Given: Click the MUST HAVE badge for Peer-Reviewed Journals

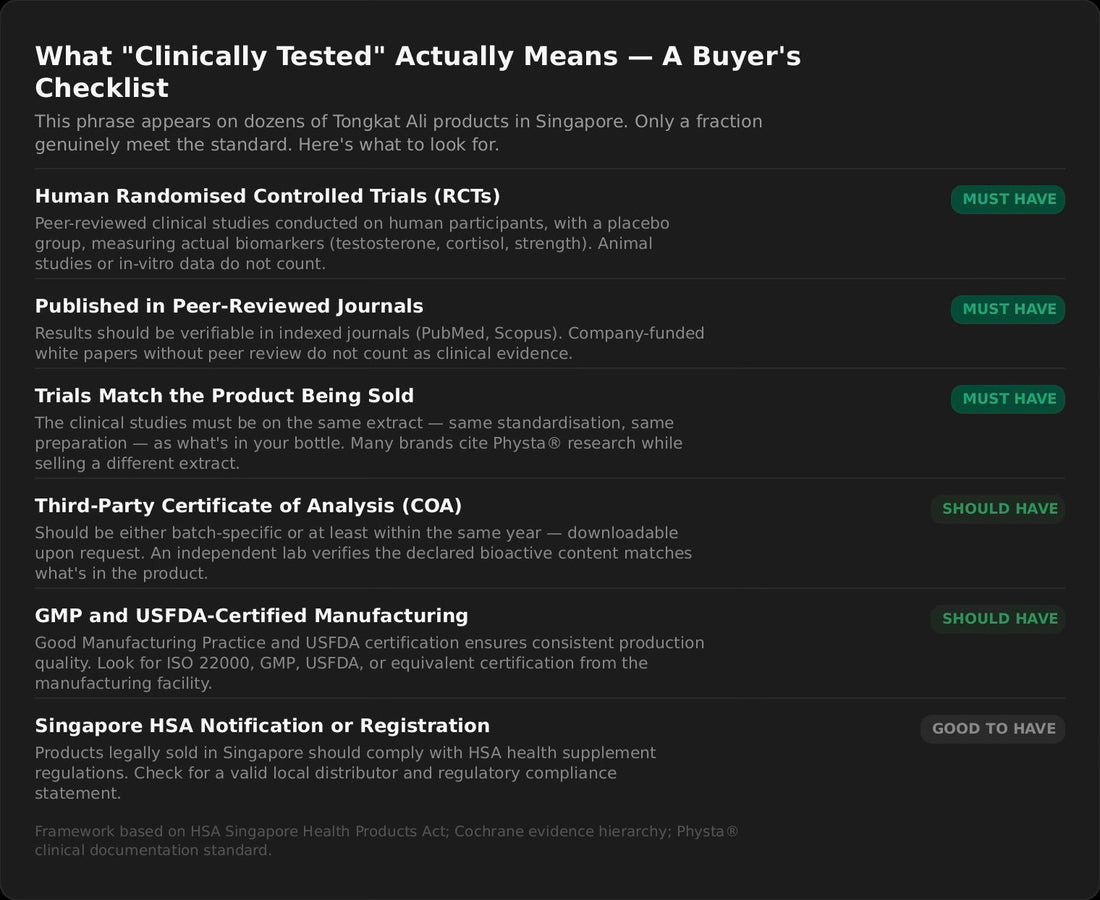Looking at the screenshot, I should (1007, 309).
